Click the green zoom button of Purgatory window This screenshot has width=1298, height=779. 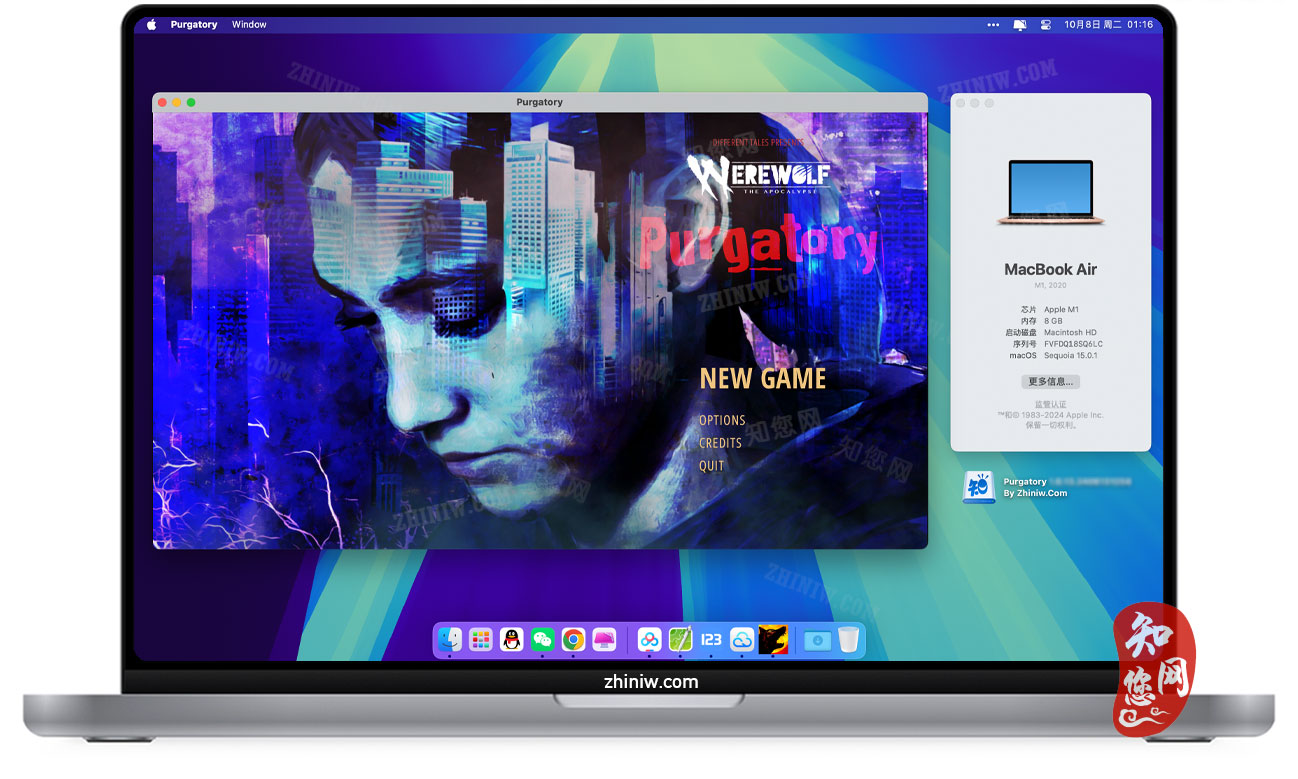coord(191,102)
